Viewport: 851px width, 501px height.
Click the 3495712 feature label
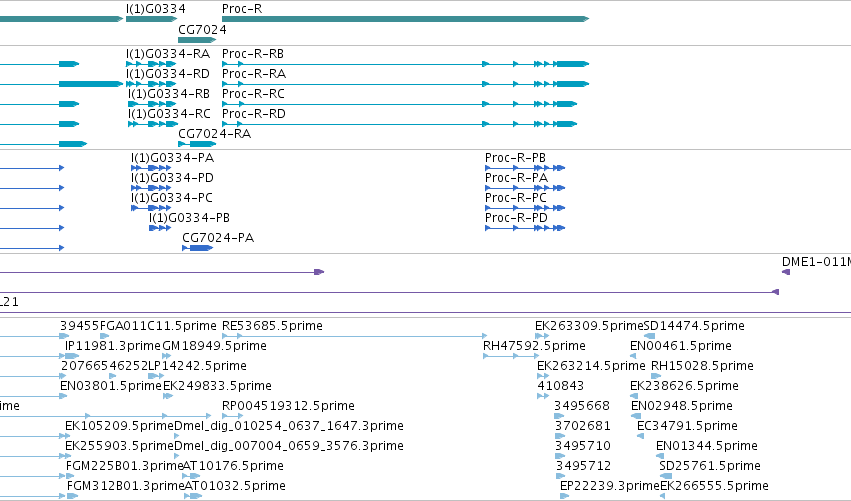(583, 466)
